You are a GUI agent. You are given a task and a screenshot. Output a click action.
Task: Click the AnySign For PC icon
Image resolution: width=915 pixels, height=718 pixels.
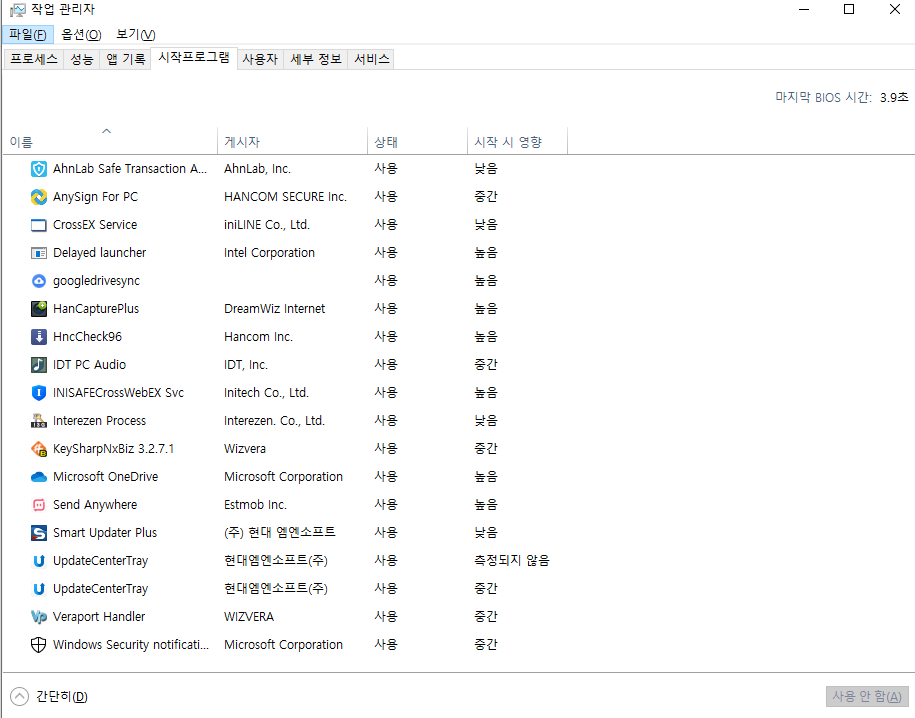39,197
